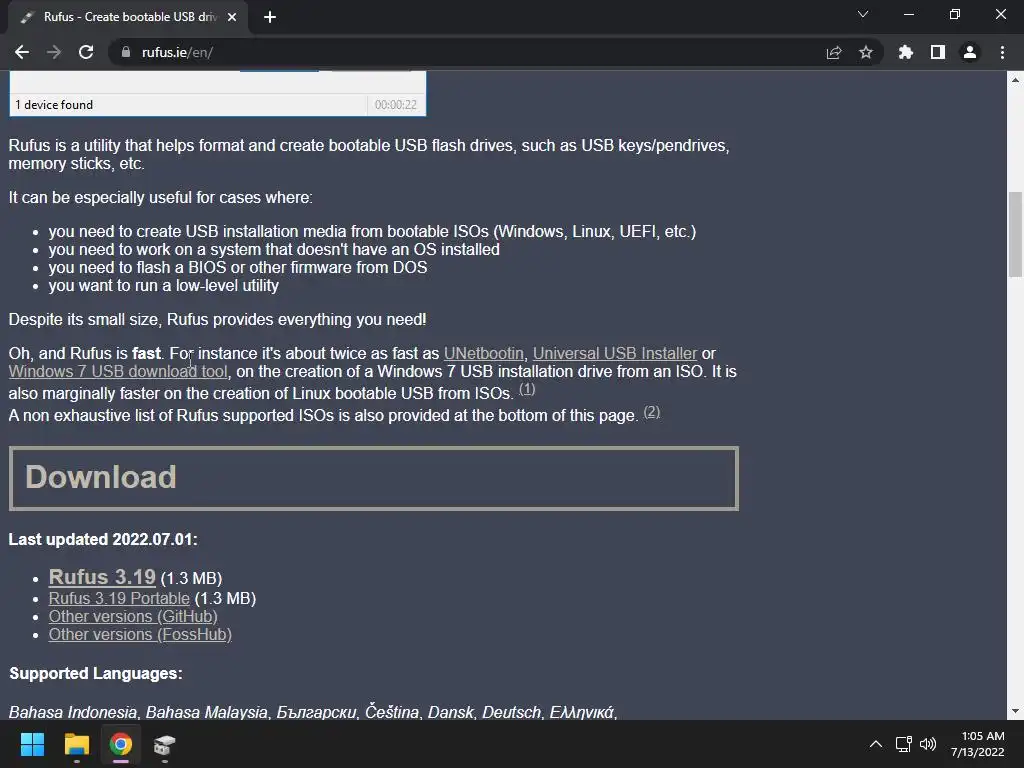Screen dimensions: 1024x768
Task: Toggle the browser side panel
Action: (938, 52)
